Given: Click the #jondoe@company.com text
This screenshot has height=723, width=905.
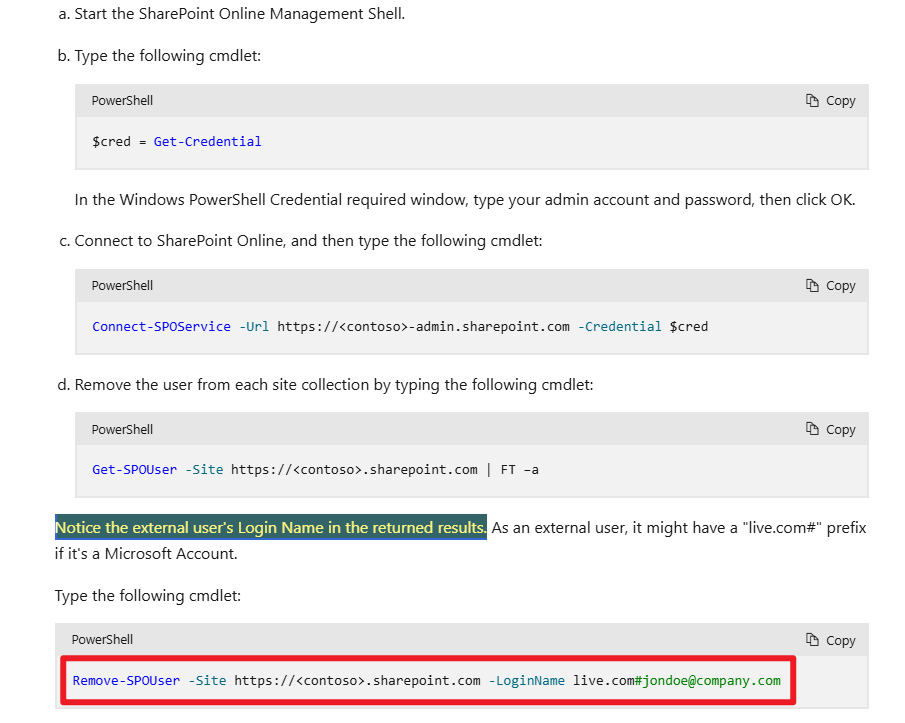Looking at the screenshot, I should (x=708, y=681).
